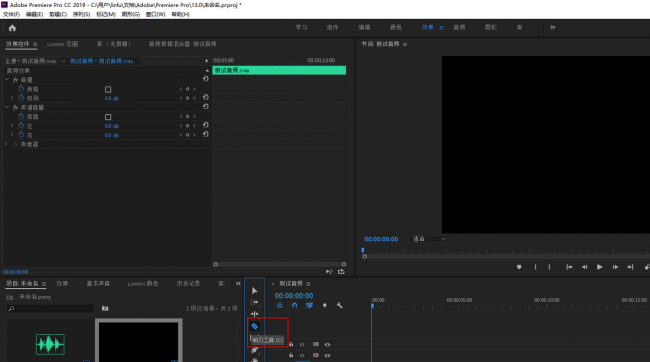Toggle sync lock for track V1
Viewport: 650px width, 362px height.
point(315,344)
